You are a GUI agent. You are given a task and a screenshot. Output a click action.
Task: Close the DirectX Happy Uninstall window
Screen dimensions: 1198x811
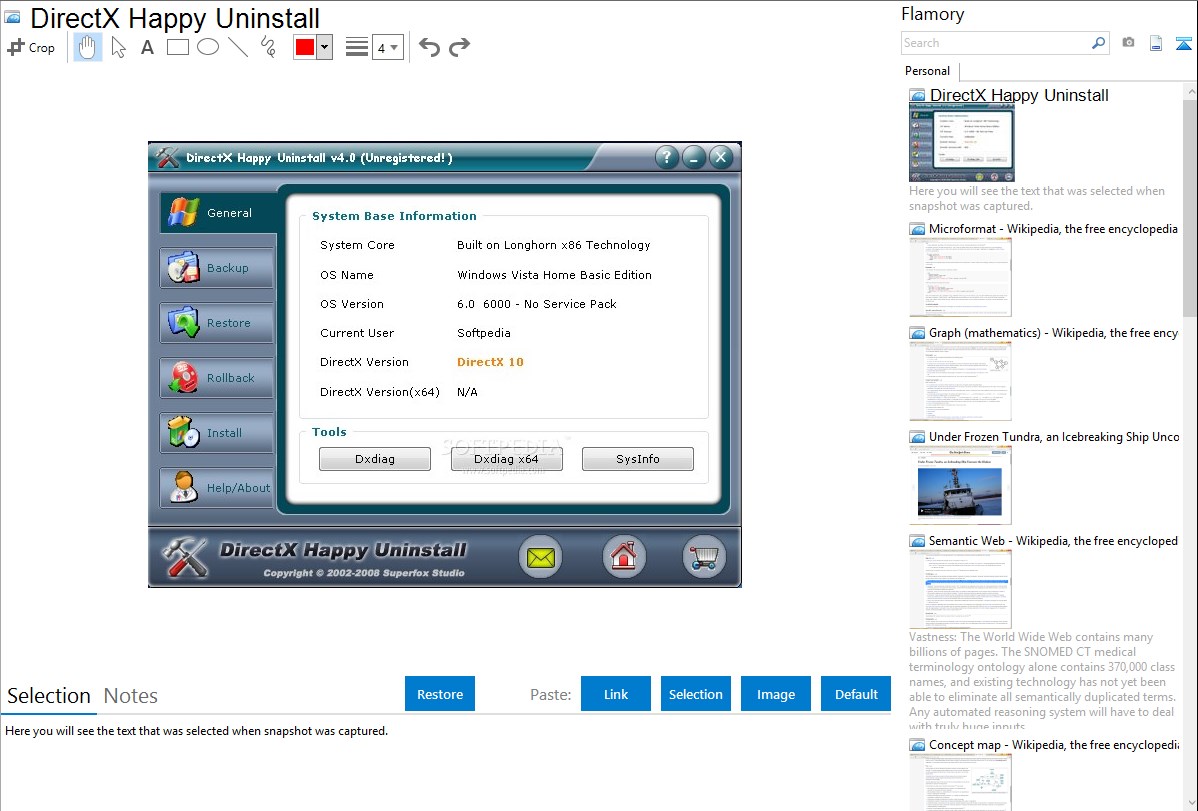pos(720,157)
